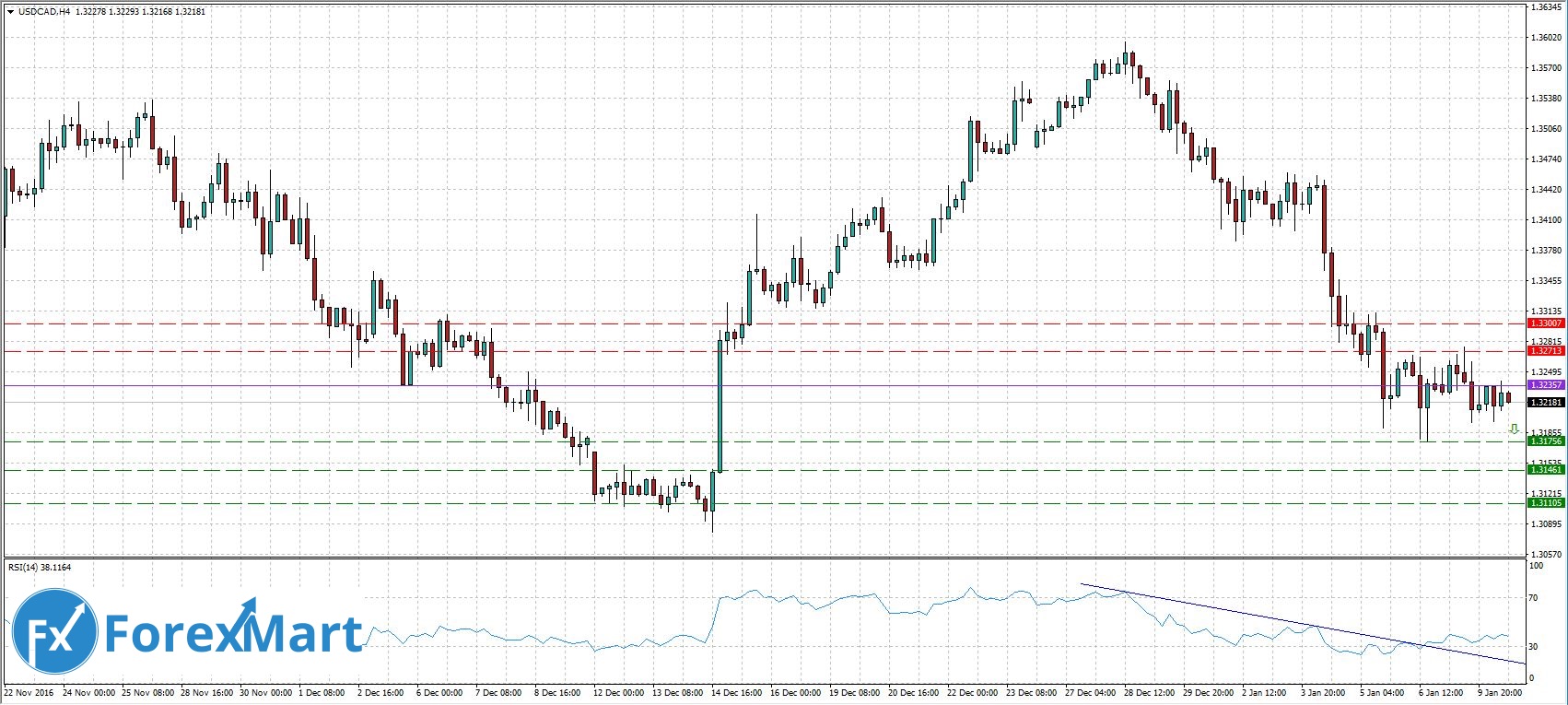Image resolution: width=1568 pixels, height=705 pixels.
Task: Click the 1.36020 value on price scale
Action: [x=1546, y=38]
